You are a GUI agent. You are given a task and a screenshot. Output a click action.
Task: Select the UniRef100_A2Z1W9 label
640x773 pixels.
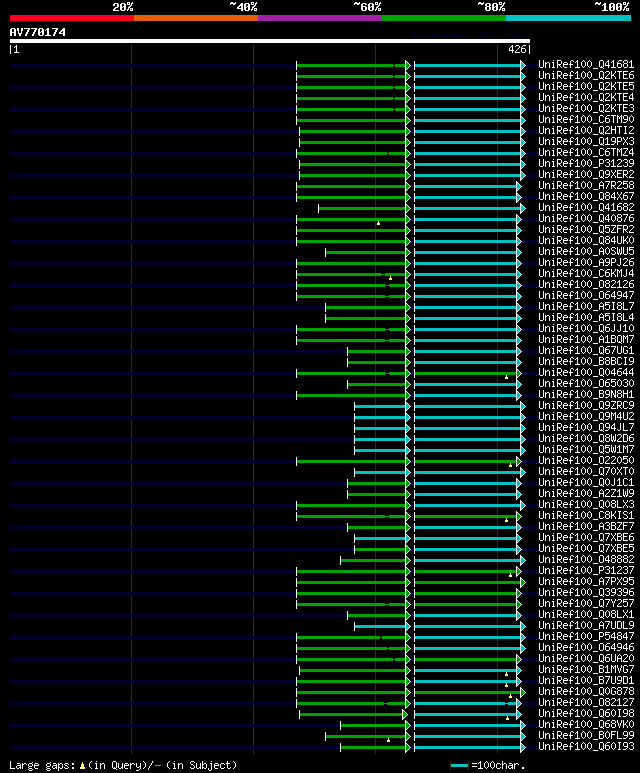[x=586, y=493]
